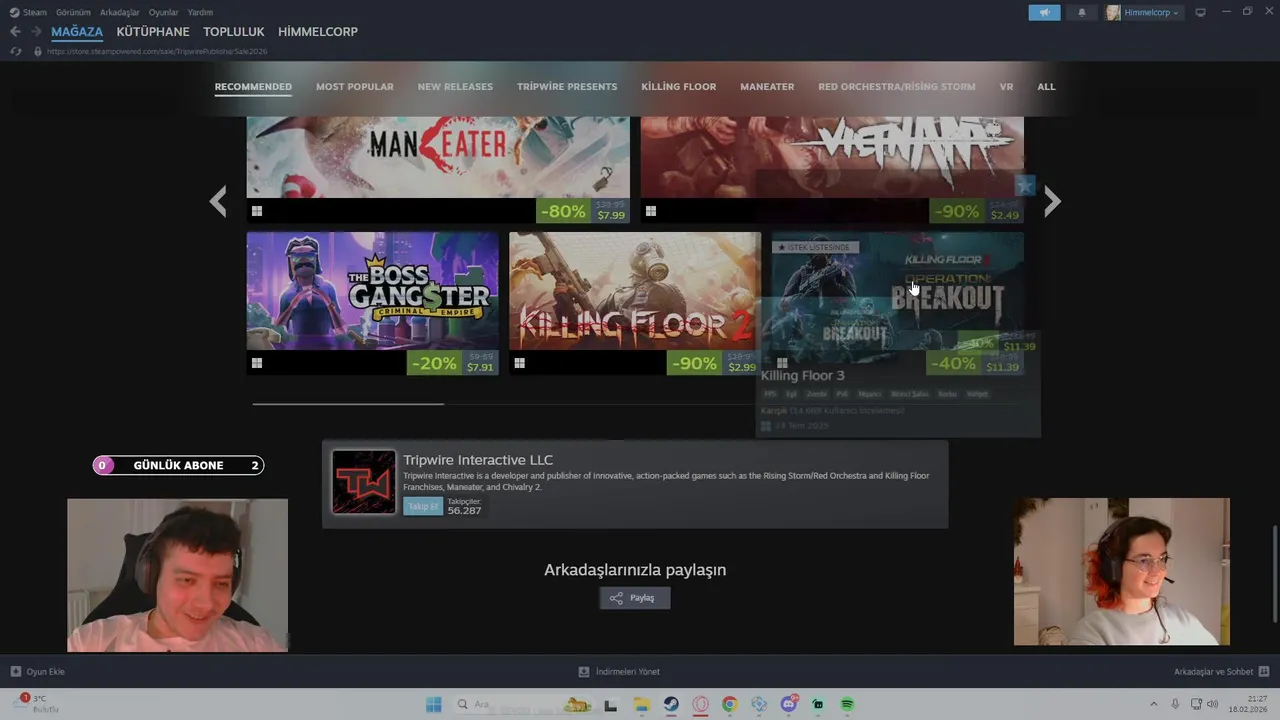The height and width of the screenshot is (720, 1280).
Task: Show hidden tray icons chevron
Action: (1153, 704)
